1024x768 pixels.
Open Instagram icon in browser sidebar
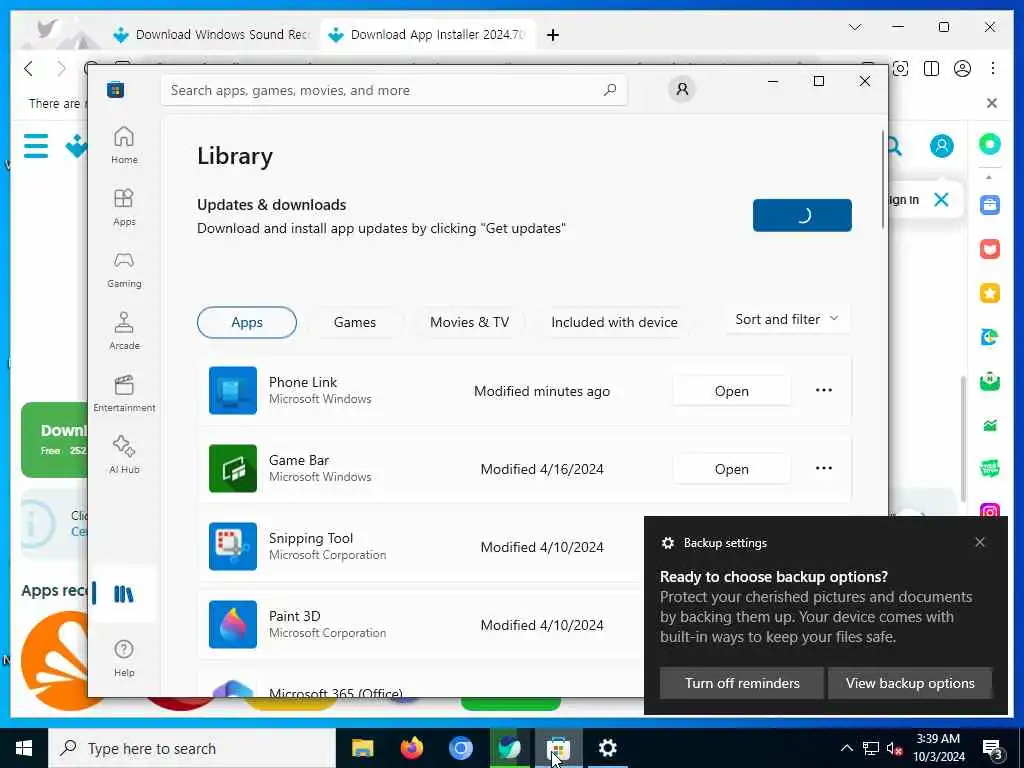(990, 512)
